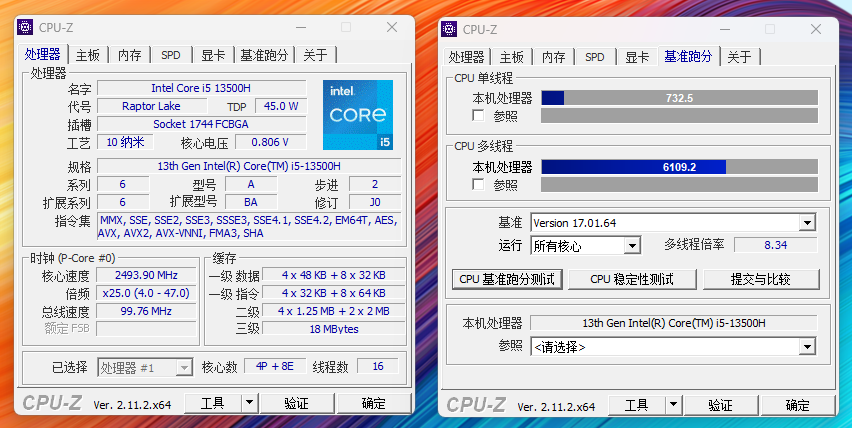Click the 多线程倍率 8.34 field

(775, 244)
